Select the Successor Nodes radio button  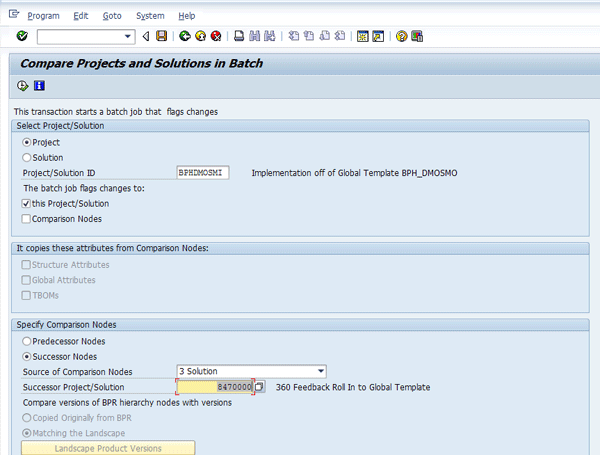pos(26,357)
